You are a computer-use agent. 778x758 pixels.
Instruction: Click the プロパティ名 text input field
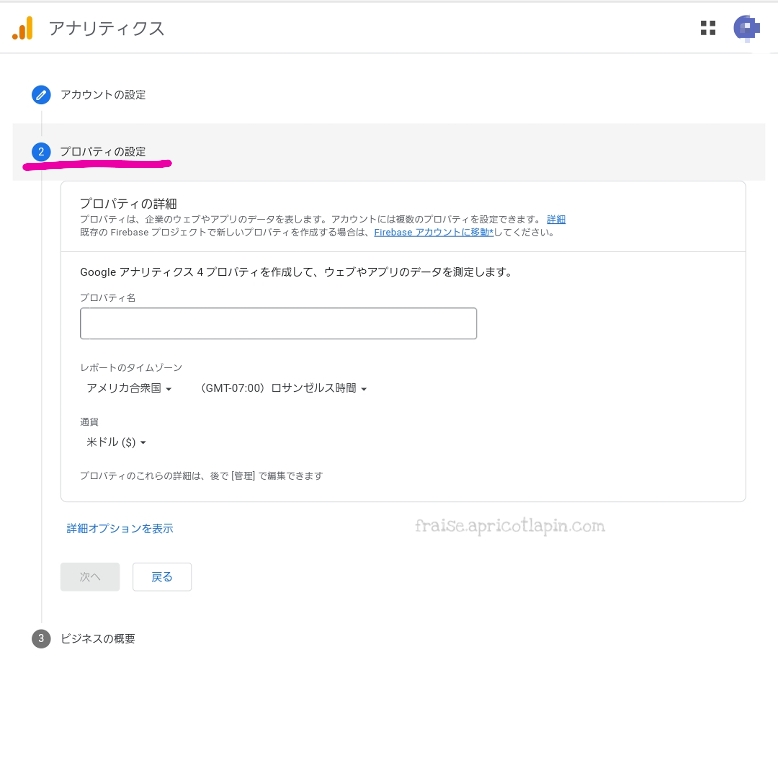click(x=278, y=323)
